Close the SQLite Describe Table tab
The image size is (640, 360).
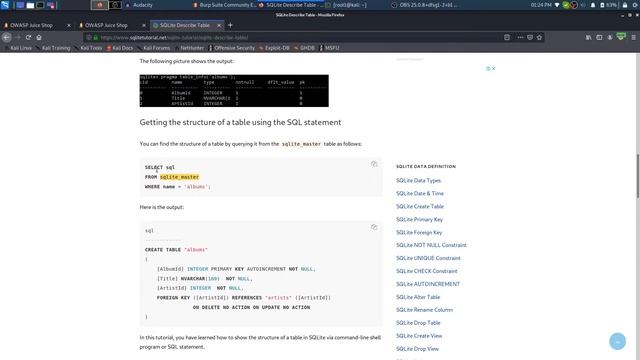tap(219, 25)
